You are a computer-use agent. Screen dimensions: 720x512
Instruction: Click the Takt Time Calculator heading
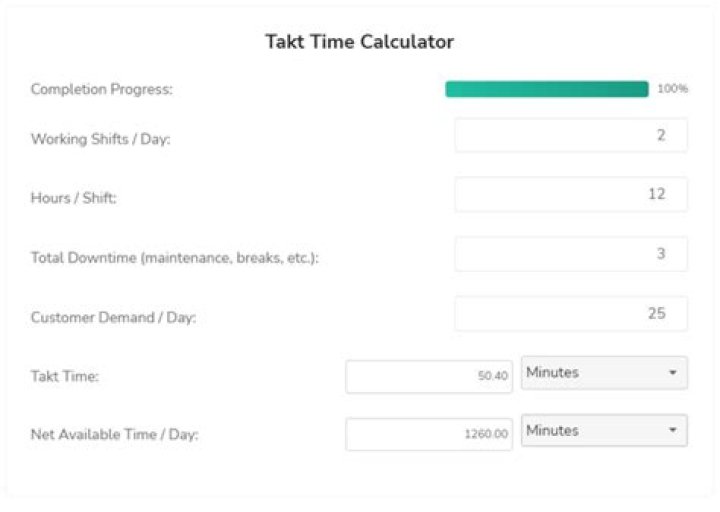359,42
